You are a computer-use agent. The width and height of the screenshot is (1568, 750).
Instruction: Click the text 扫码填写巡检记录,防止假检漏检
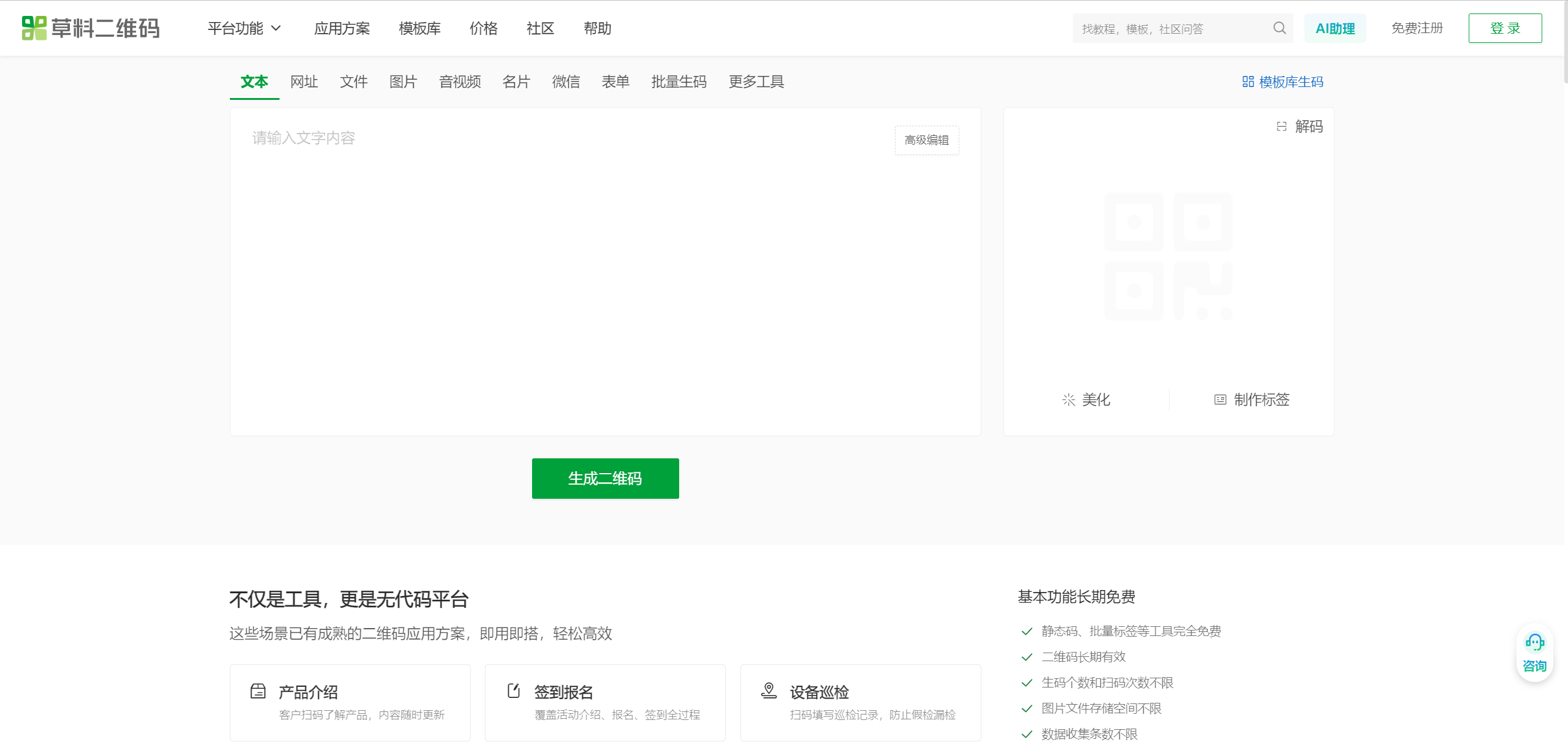coord(873,714)
